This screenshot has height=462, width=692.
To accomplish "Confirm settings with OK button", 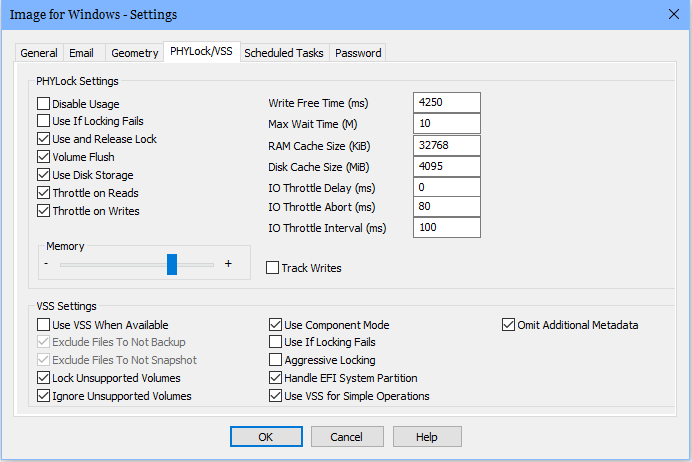I will point(266,437).
